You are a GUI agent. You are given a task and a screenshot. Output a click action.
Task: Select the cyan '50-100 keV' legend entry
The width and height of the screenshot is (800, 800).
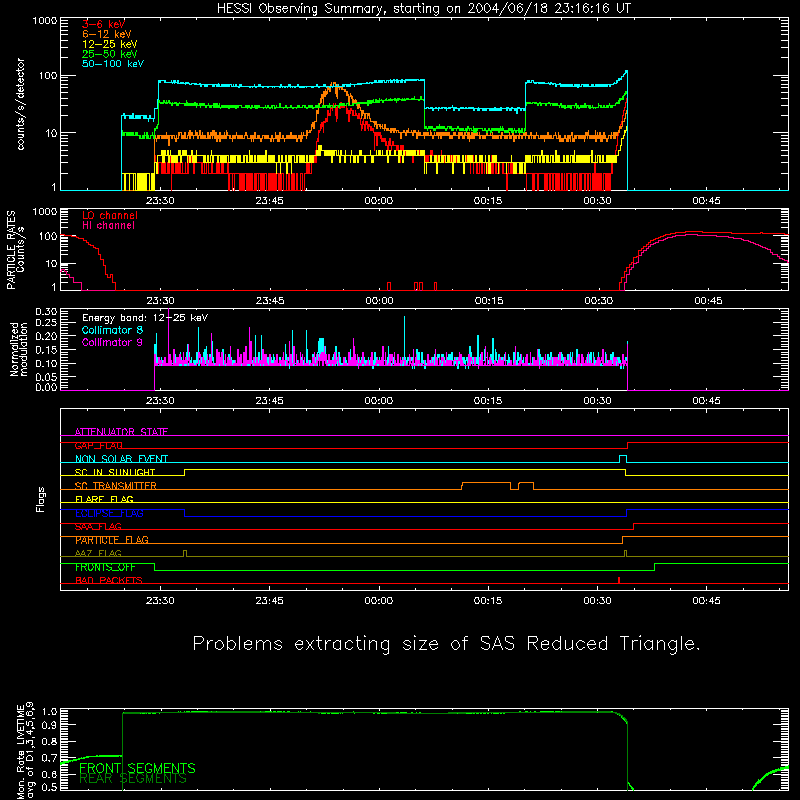pos(113,64)
